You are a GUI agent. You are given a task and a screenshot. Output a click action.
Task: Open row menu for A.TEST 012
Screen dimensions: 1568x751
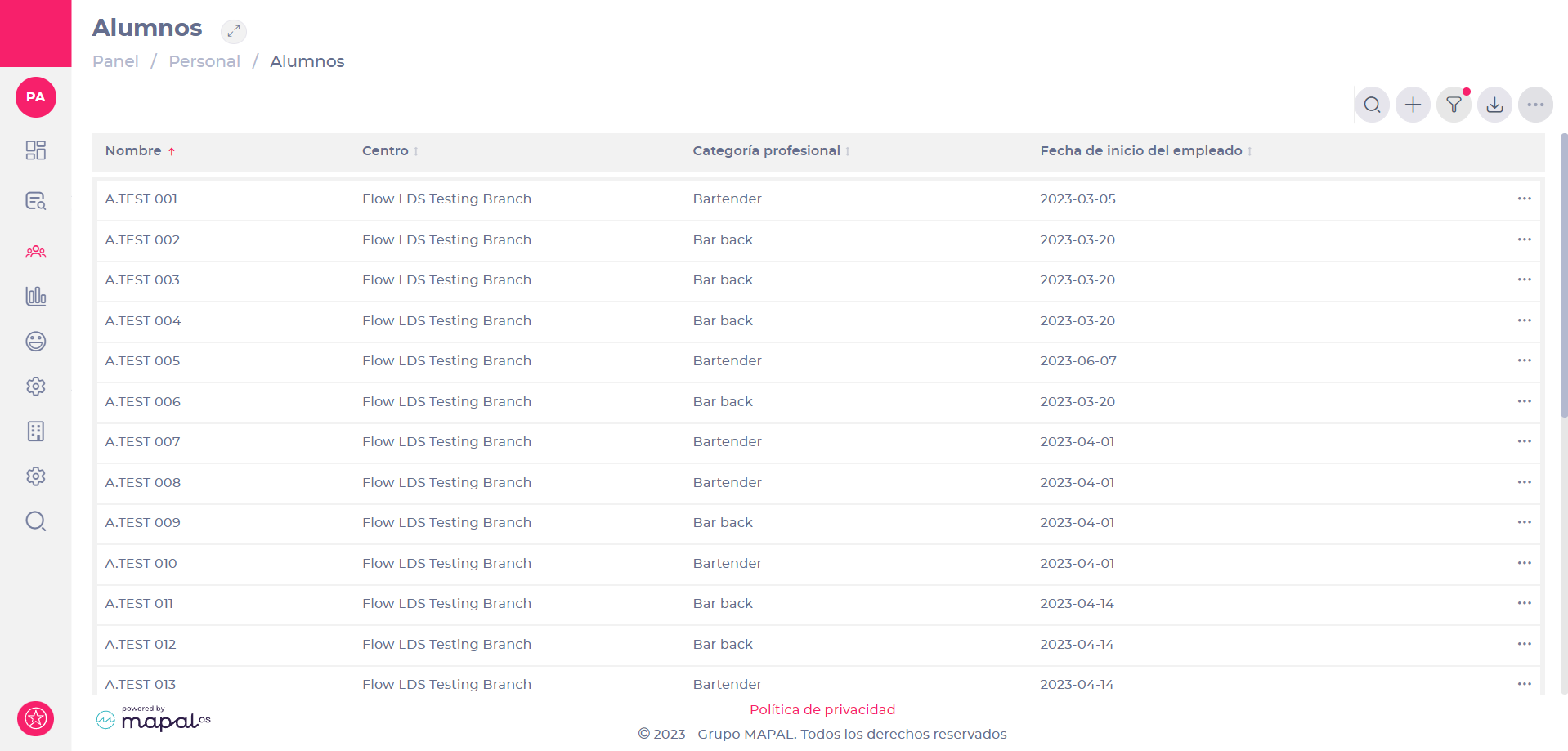coord(1524,644)
